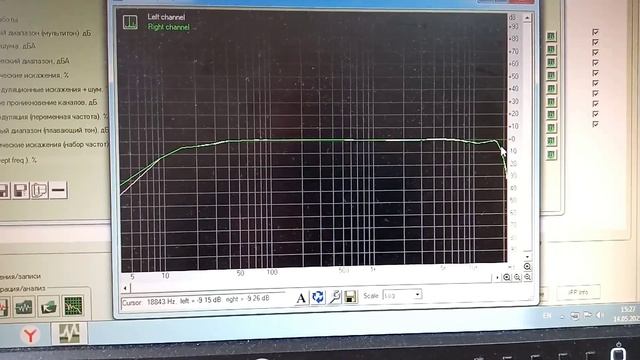Click the blue swap arrows icon in graph toolbar
Viewport: 640px width, 360px height.
click(x=318, y=297)
